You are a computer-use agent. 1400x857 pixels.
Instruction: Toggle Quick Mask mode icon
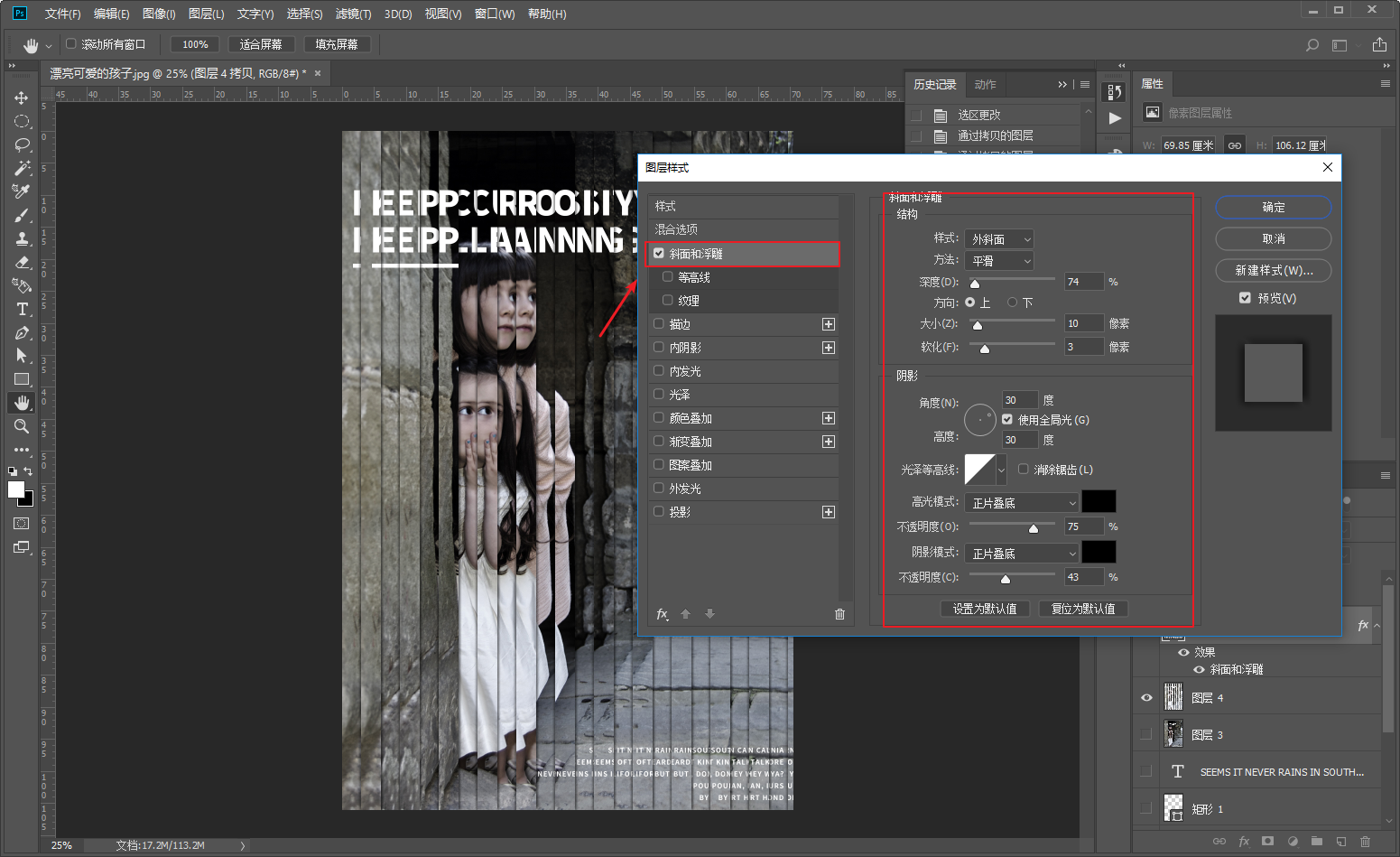click(22, 524)
